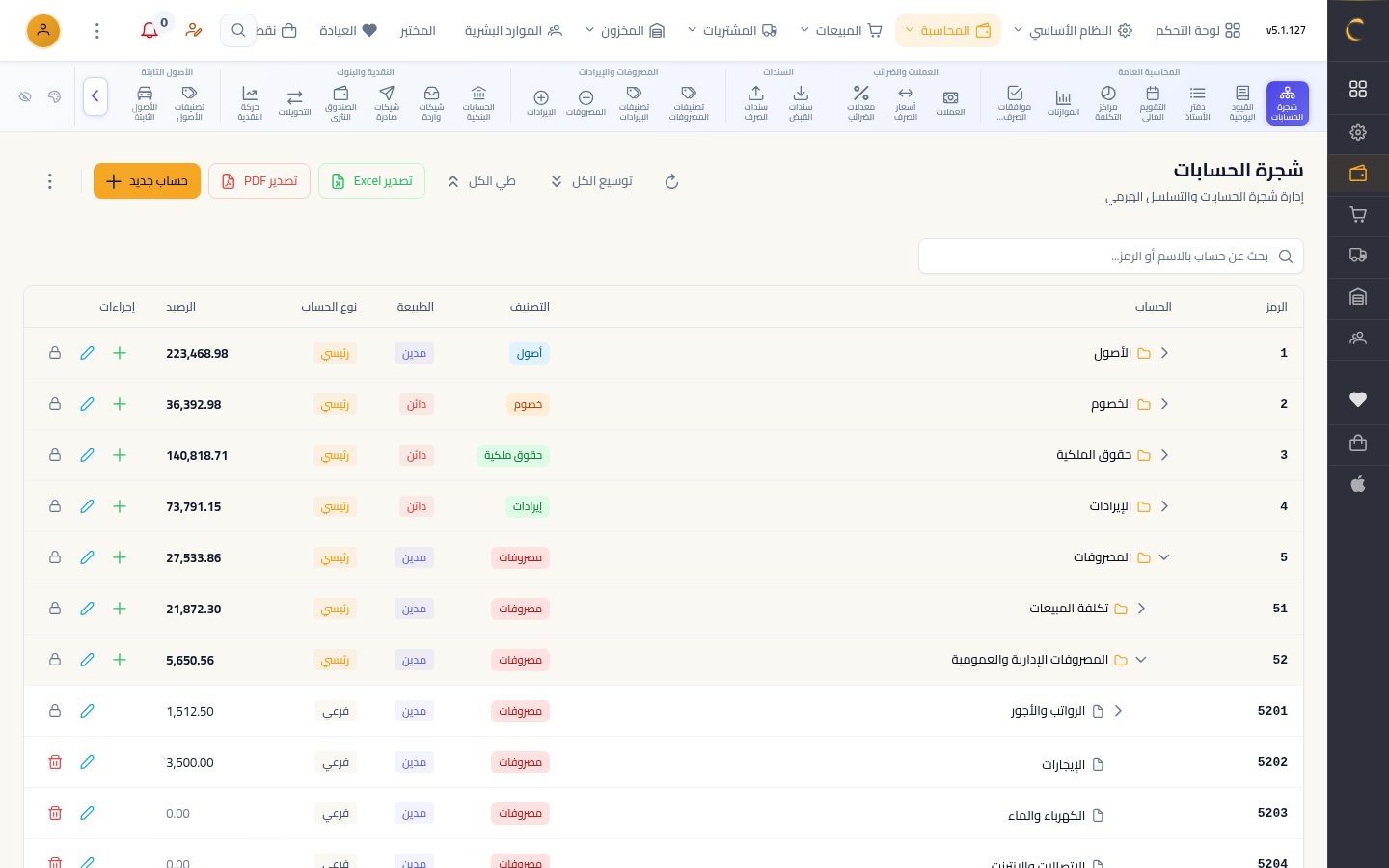This screenshot has height=868, width=1389.
Task: Collapse the المصروفات tree node
Action: (x=1164, y=557)
